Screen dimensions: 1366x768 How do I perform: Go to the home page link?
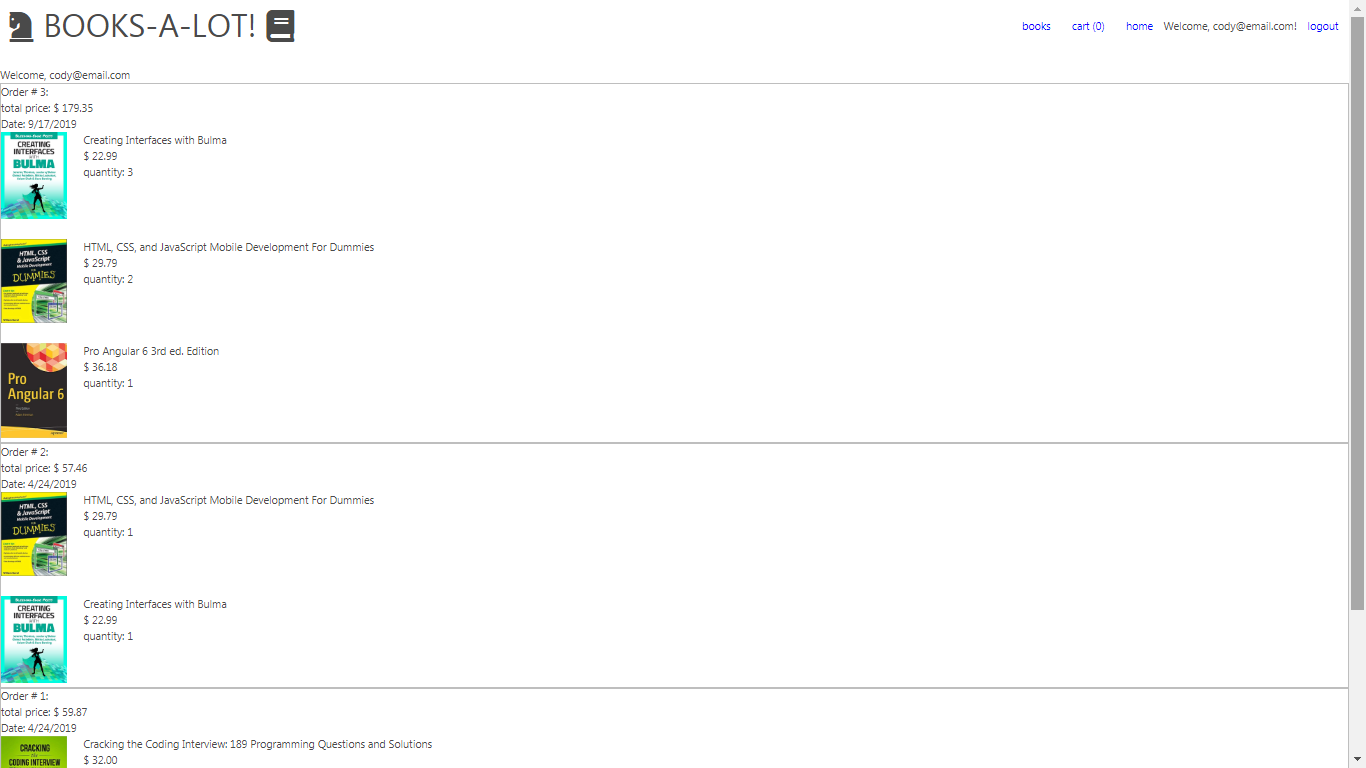(x=1139, y=26)
